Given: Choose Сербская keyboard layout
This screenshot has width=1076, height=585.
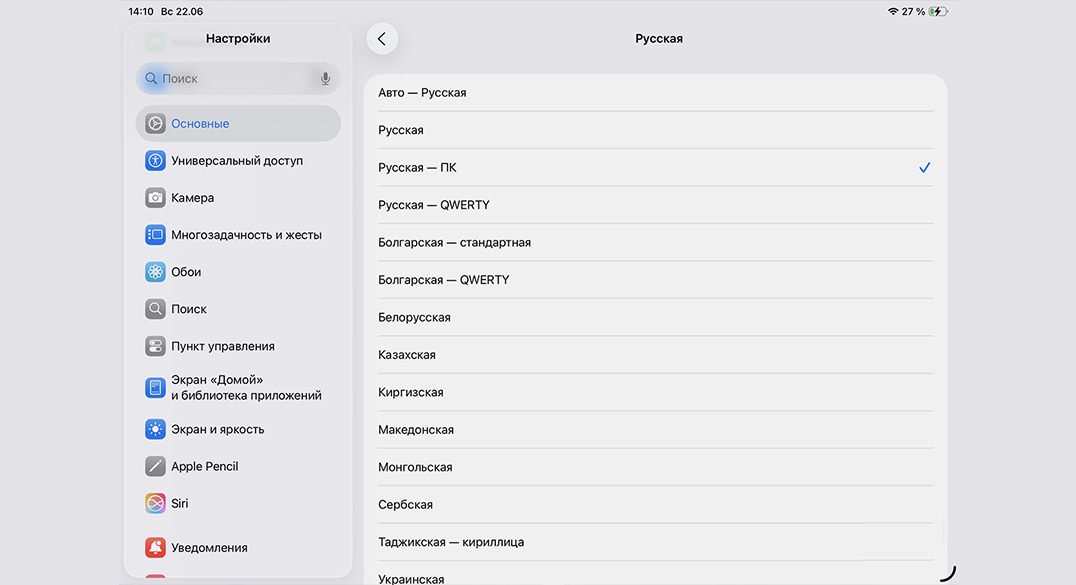Looking at the screenshot, I should 654,505.
